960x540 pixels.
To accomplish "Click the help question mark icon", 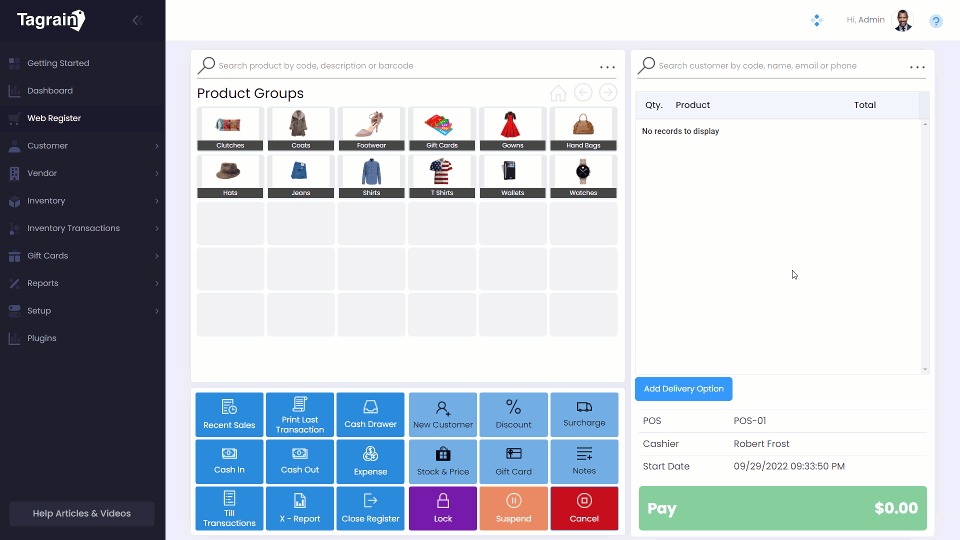I will tap(936, 20).
